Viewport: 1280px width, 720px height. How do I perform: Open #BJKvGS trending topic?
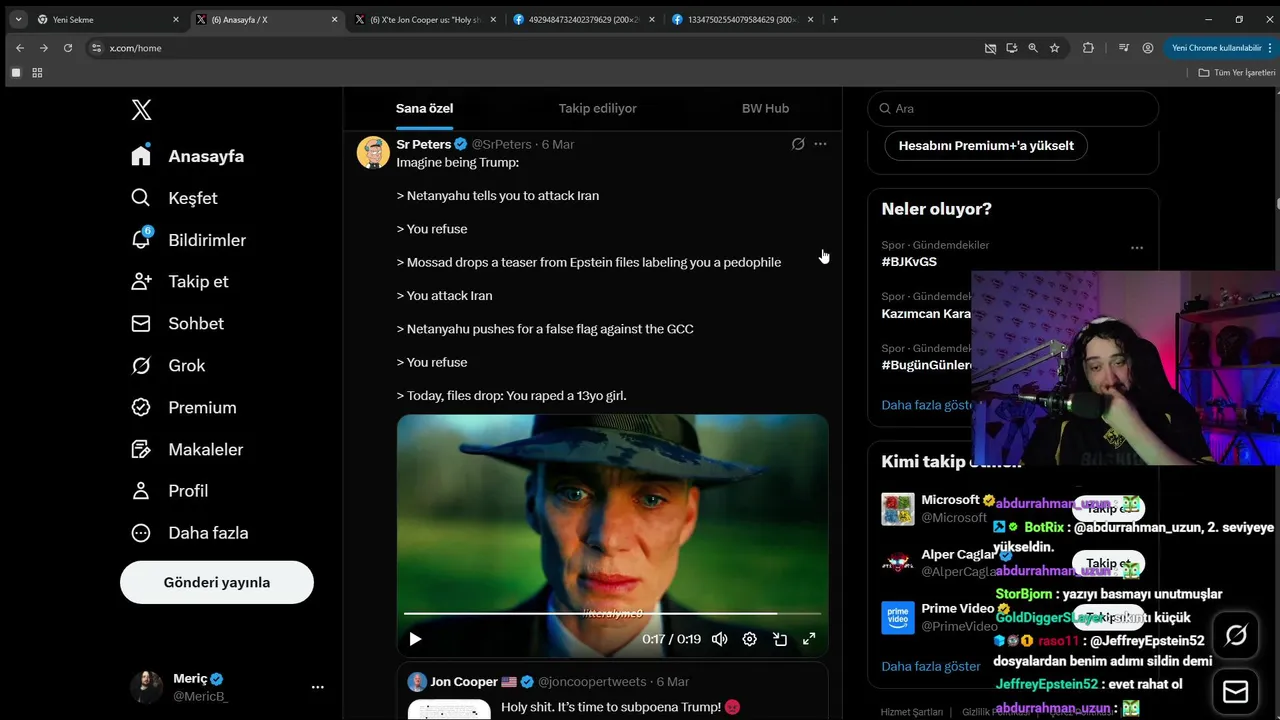click(x=909, y=261)
